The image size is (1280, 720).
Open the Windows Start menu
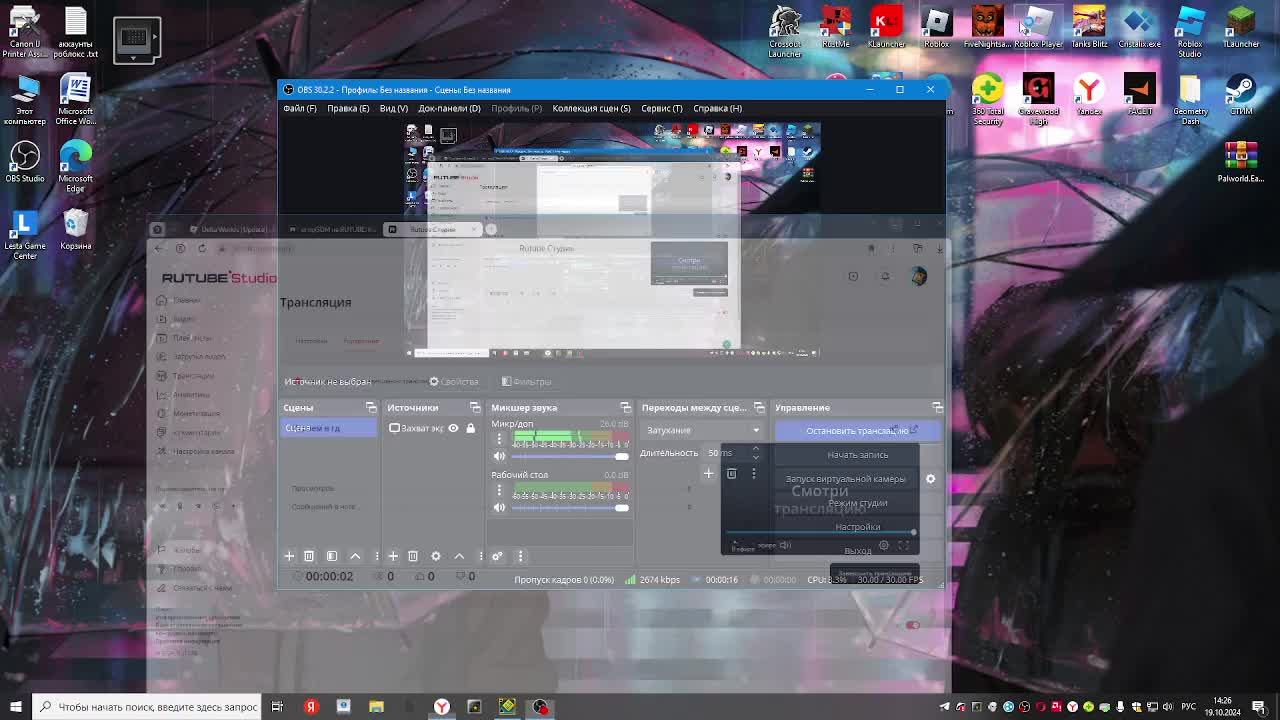pyautogui.click(x=16, y=707)
